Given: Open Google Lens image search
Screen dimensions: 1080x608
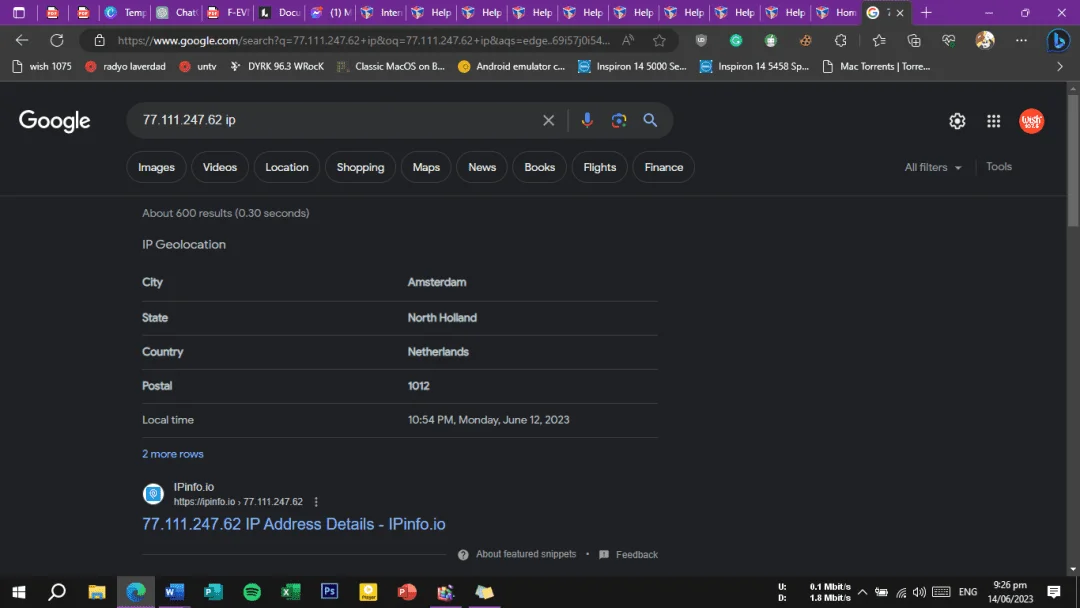Looking at the screenshot, I should tap(619, 120).
